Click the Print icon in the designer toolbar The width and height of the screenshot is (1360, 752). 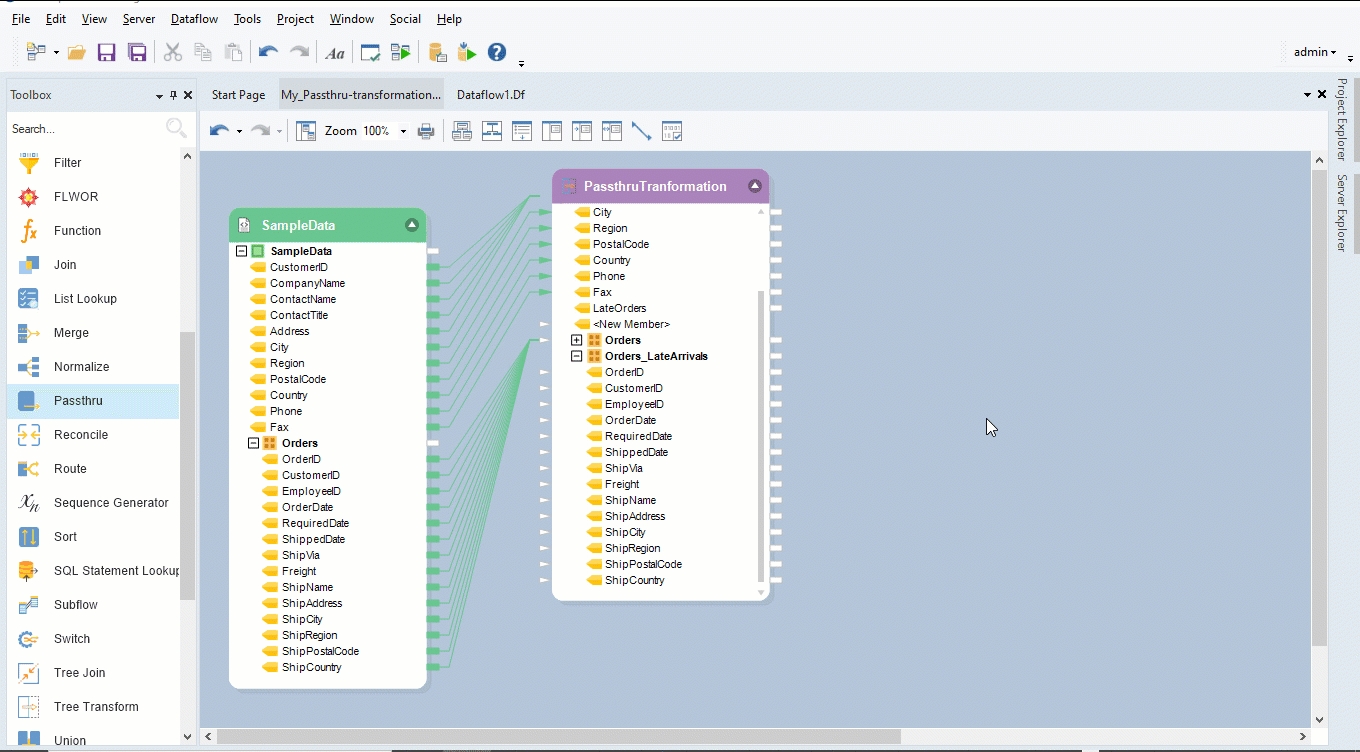426,131
